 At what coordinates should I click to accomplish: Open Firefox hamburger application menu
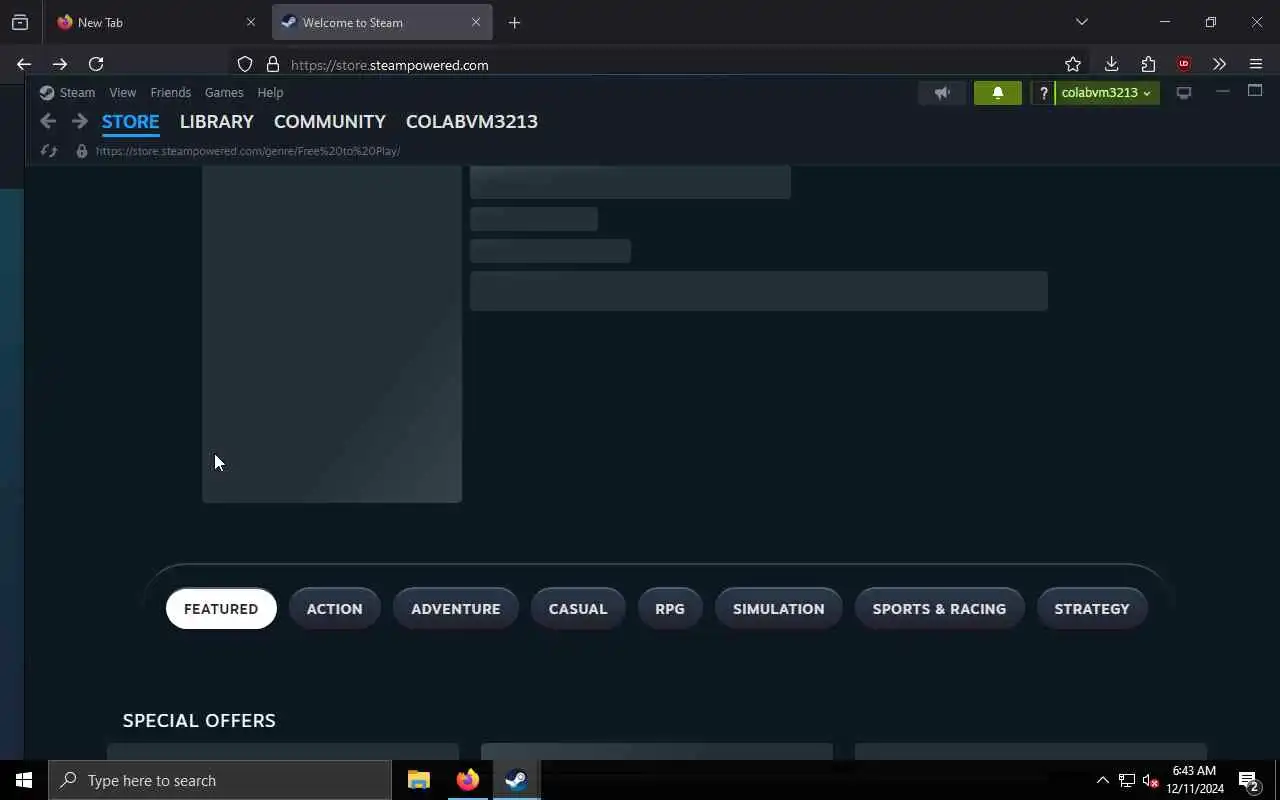click(x=1256, y=64)
